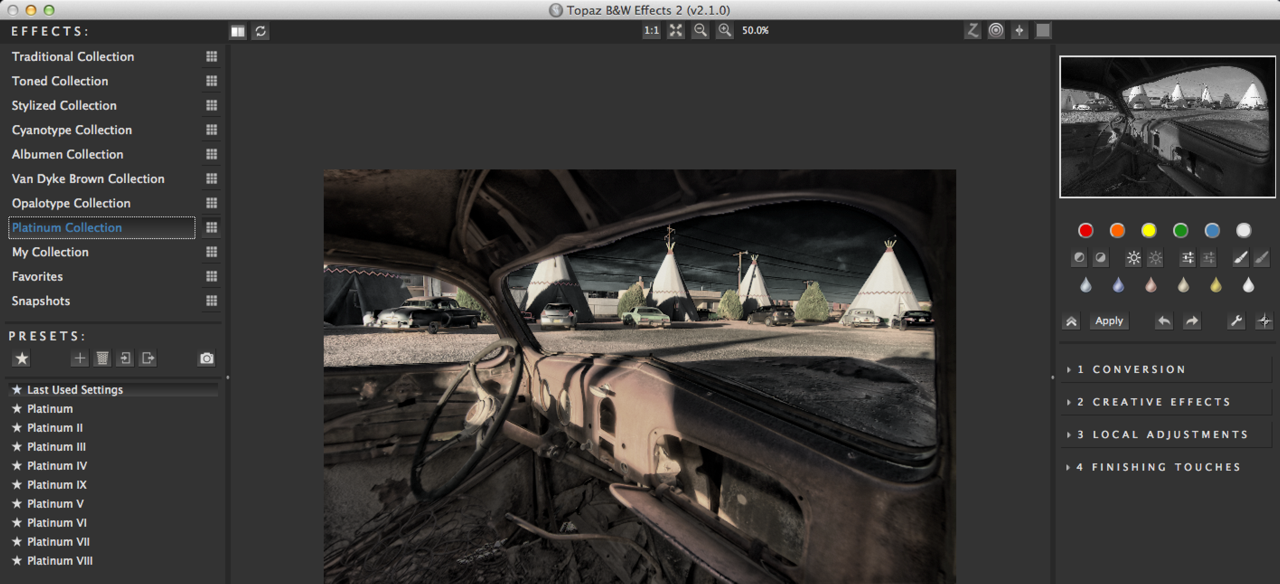Image resolution: width=1280 pixels, height=584 pixels.
Task: Click the export preset icon
Action: point(148,359)
